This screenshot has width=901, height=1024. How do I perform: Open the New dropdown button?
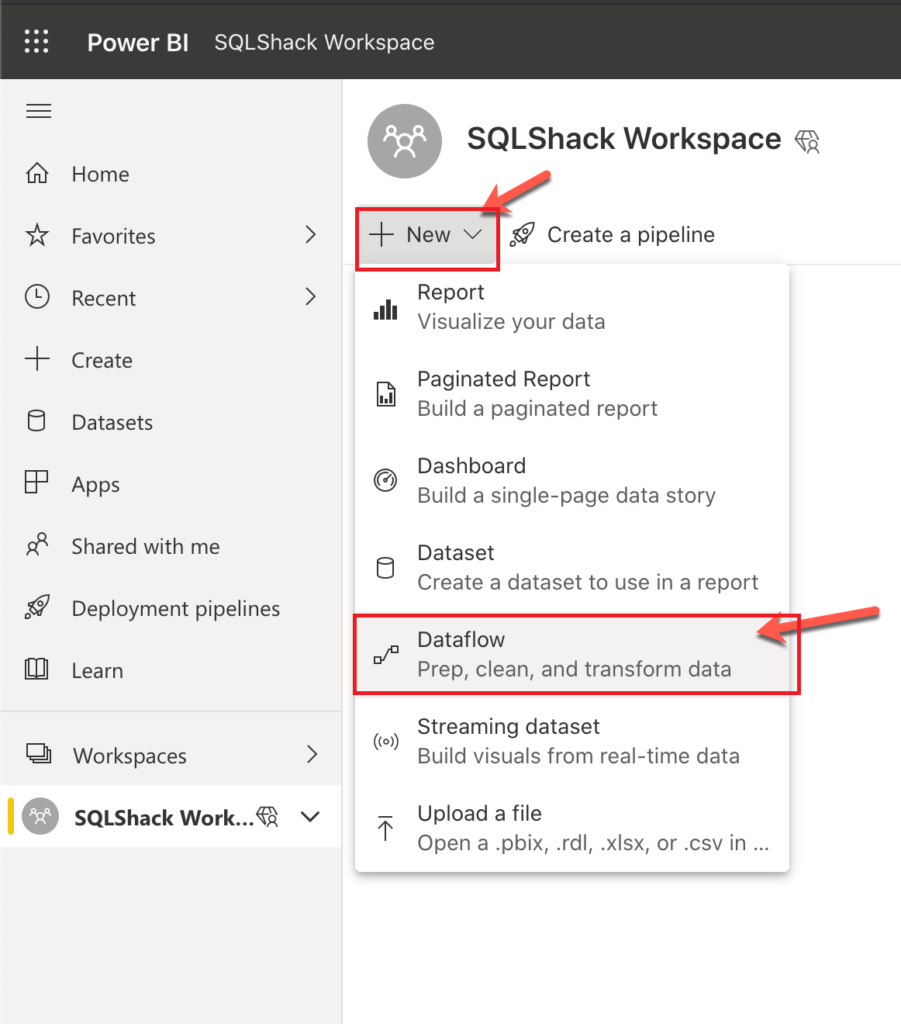coord(428,237)
